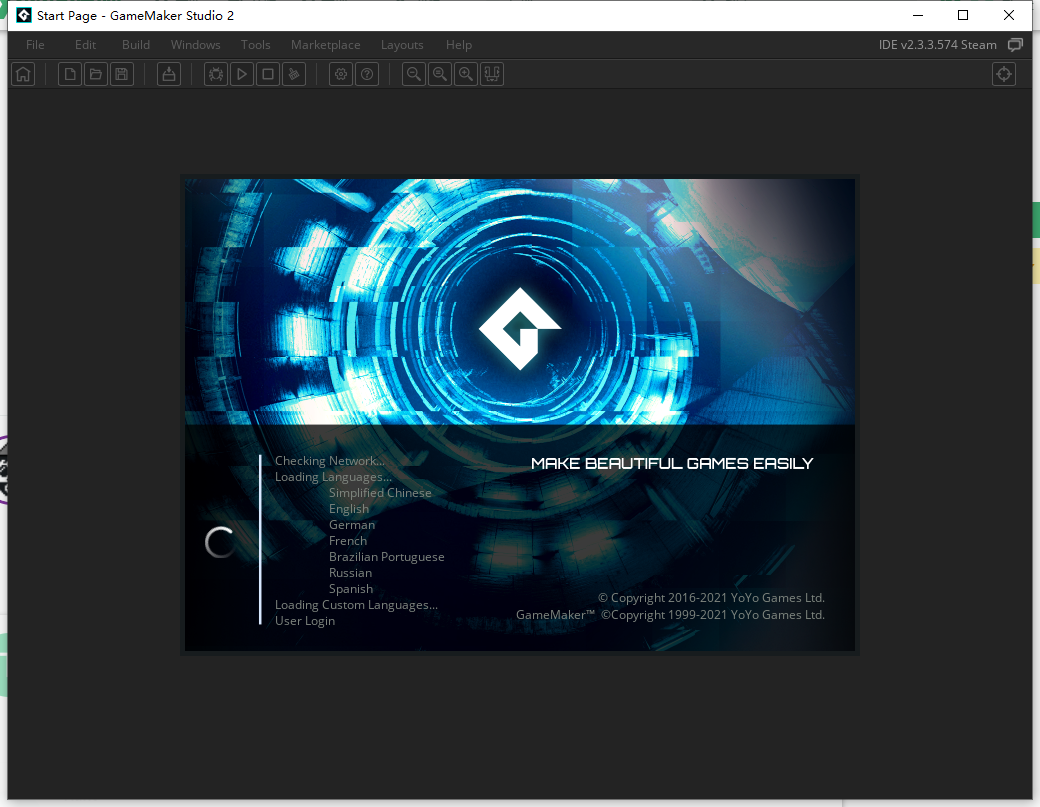Run the game with play icon
The height and width of the screenshot is (807, 1040).
(x=242, y=74)
